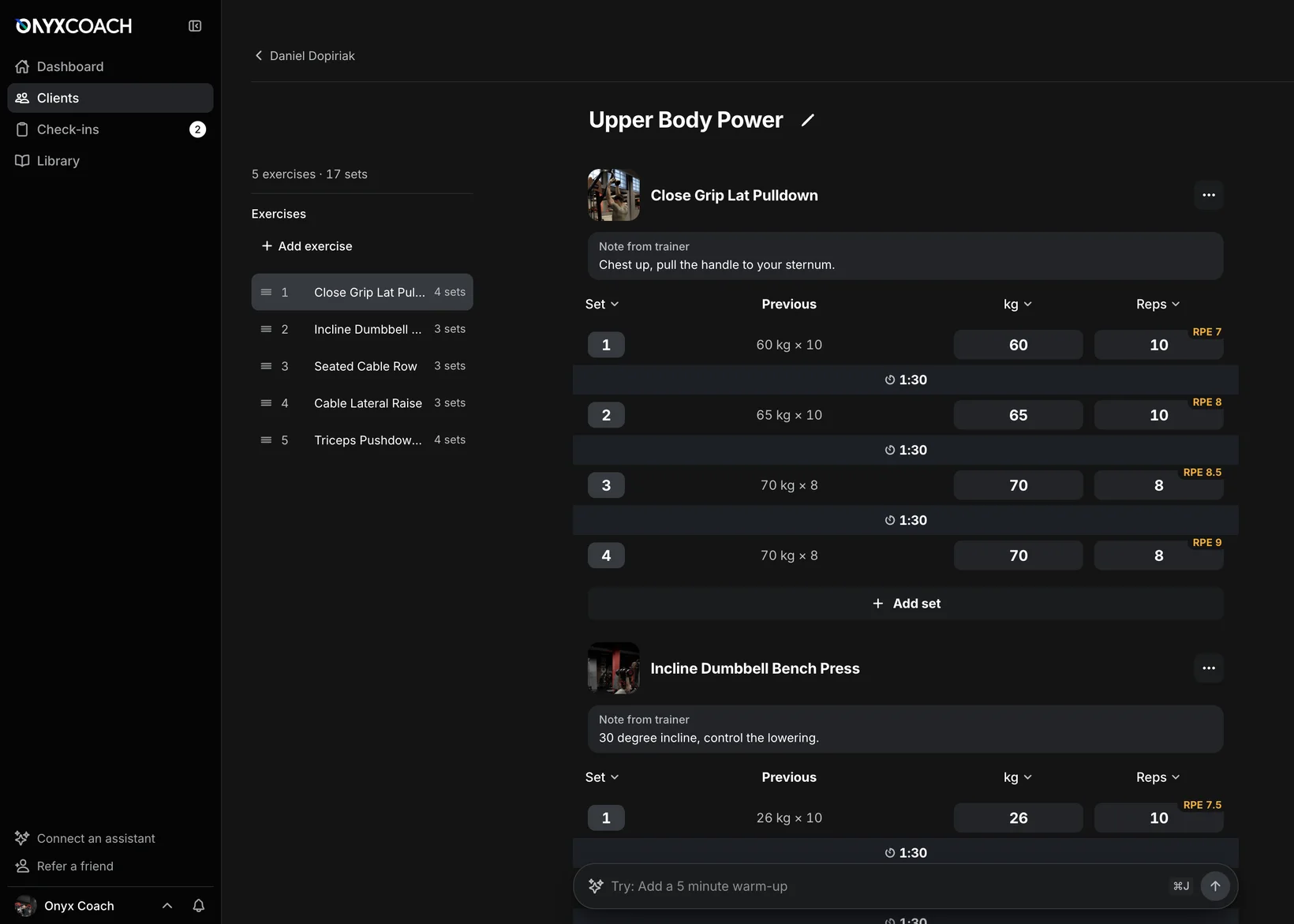
Task: Open the Dashboard page
Action: (110, 66)
